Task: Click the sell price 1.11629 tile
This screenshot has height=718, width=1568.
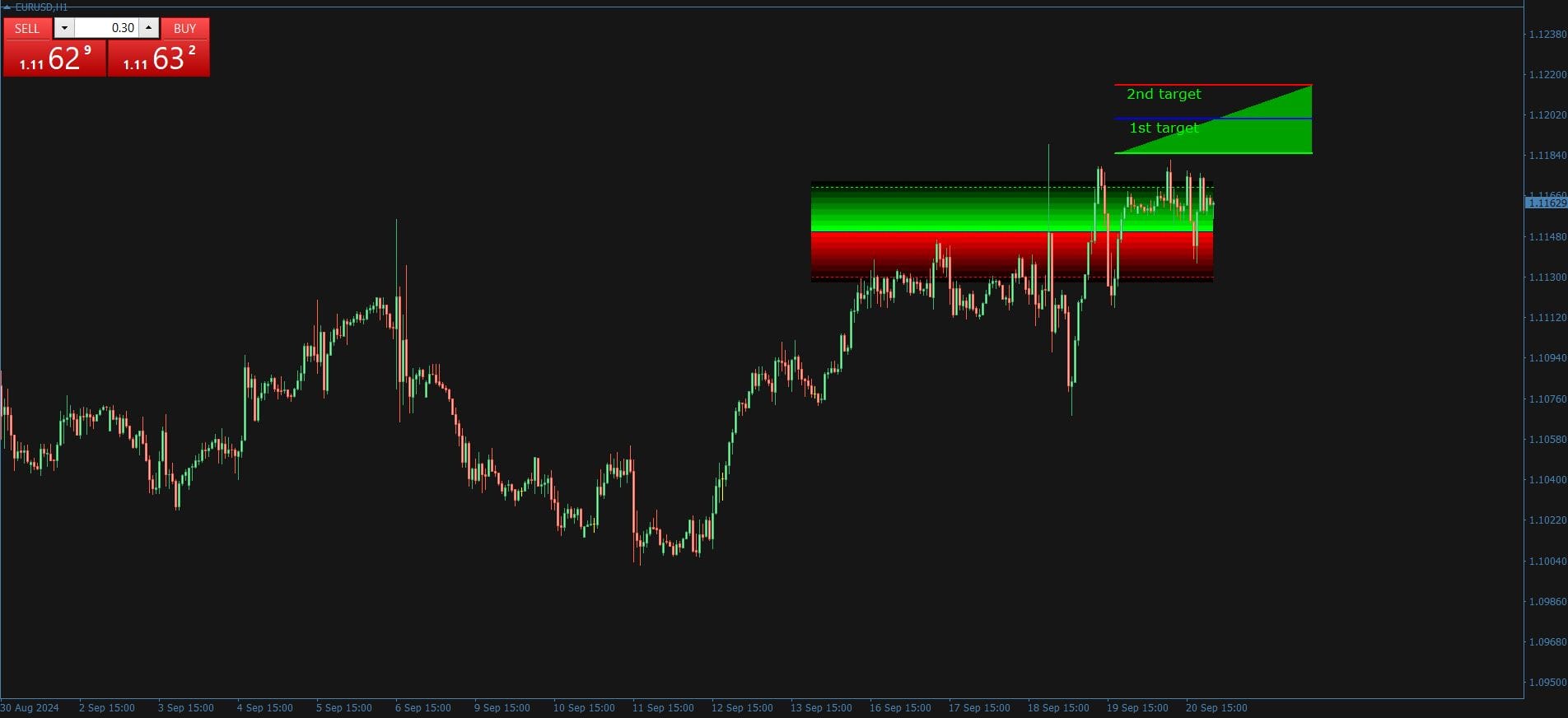Action: pyautogui.click(x=55, y=58)
